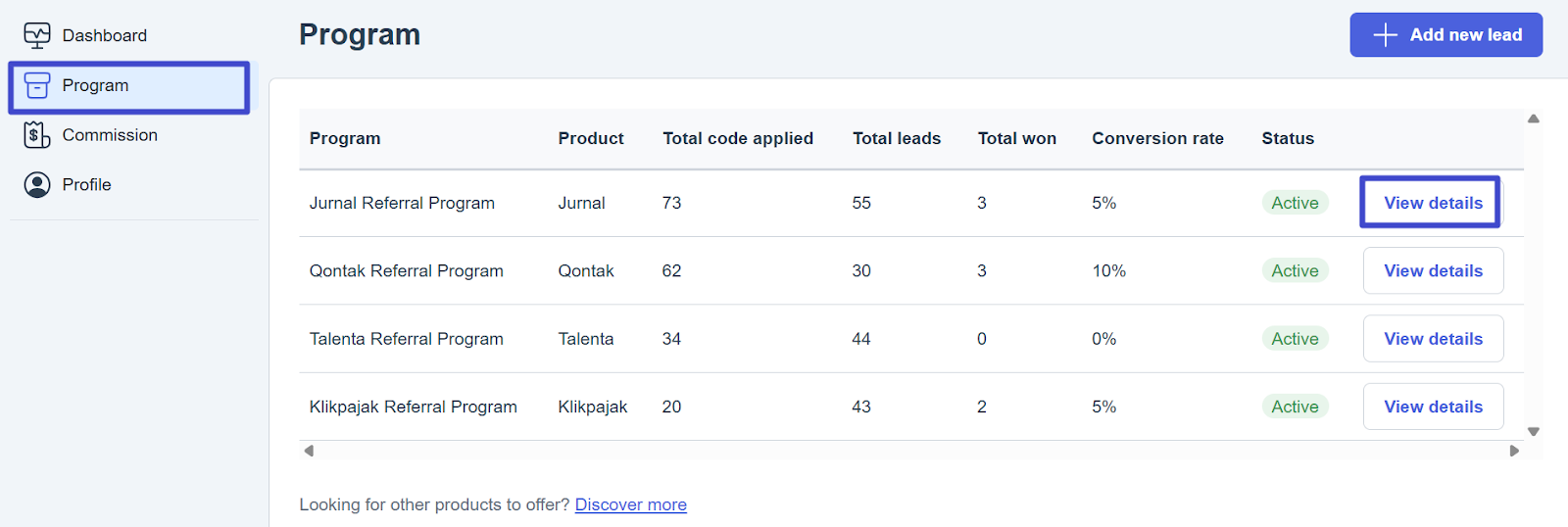The width and height of the screenshot is (1568, 527).
Task: Open the Profile section
Action: point(86,185)
